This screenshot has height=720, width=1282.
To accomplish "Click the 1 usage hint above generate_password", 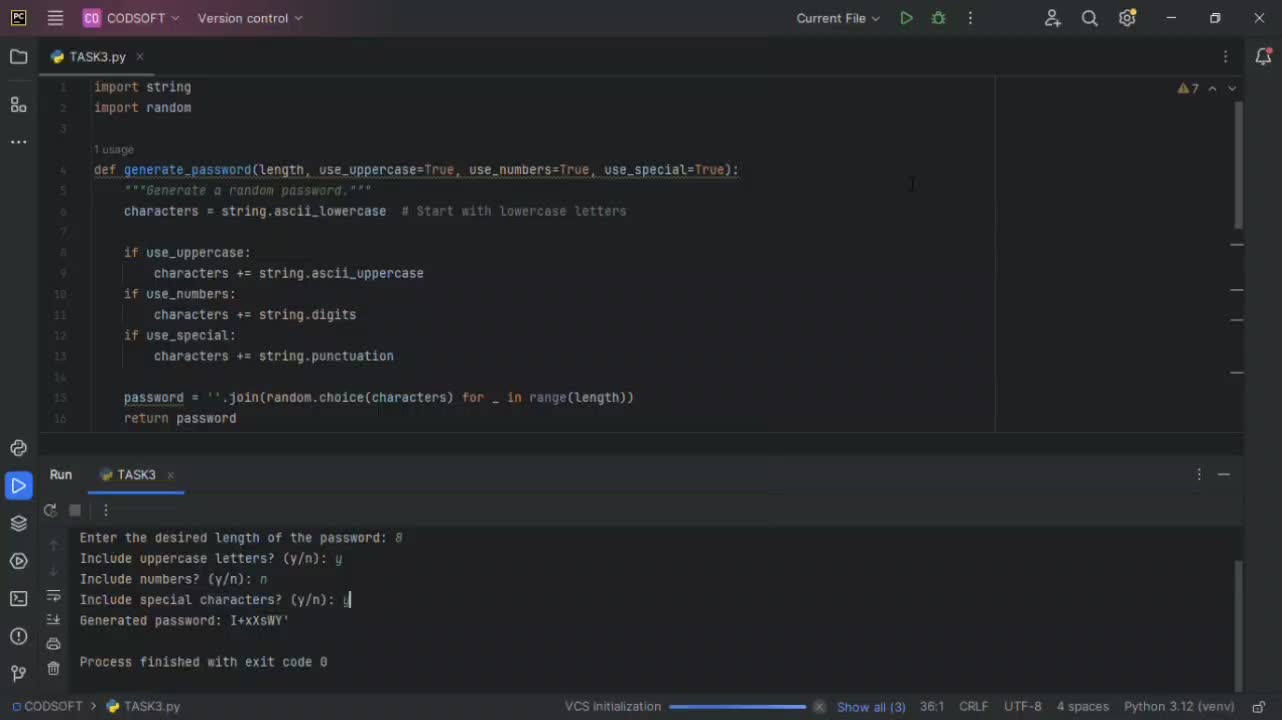I will pyautogui.click(x=113, y=149).
